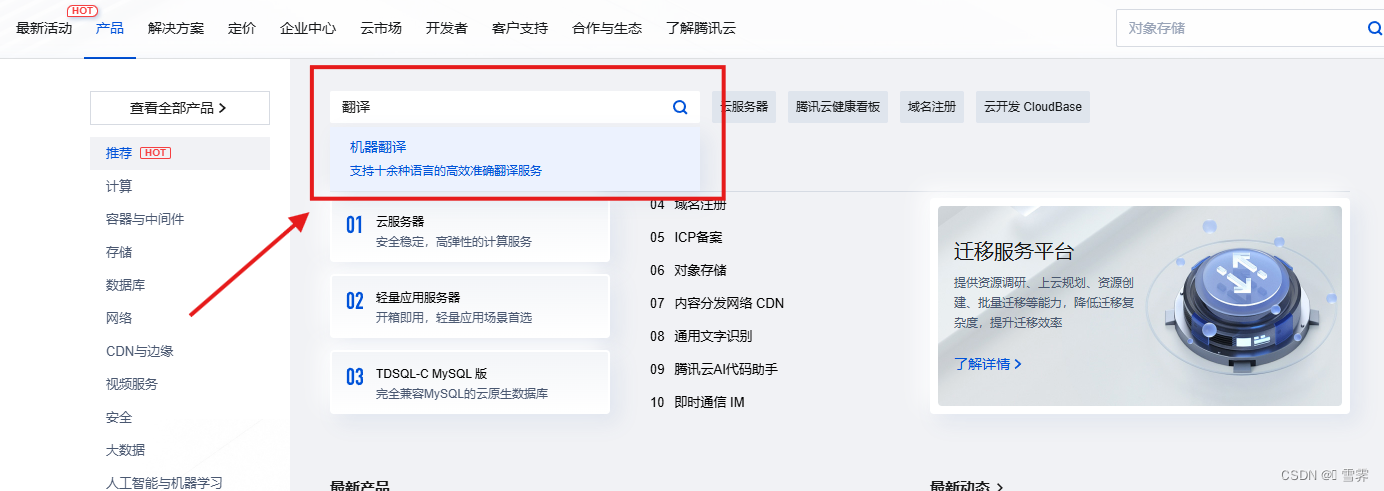Open the 09 腾讯云AI代码助手 link

[714, 369]
